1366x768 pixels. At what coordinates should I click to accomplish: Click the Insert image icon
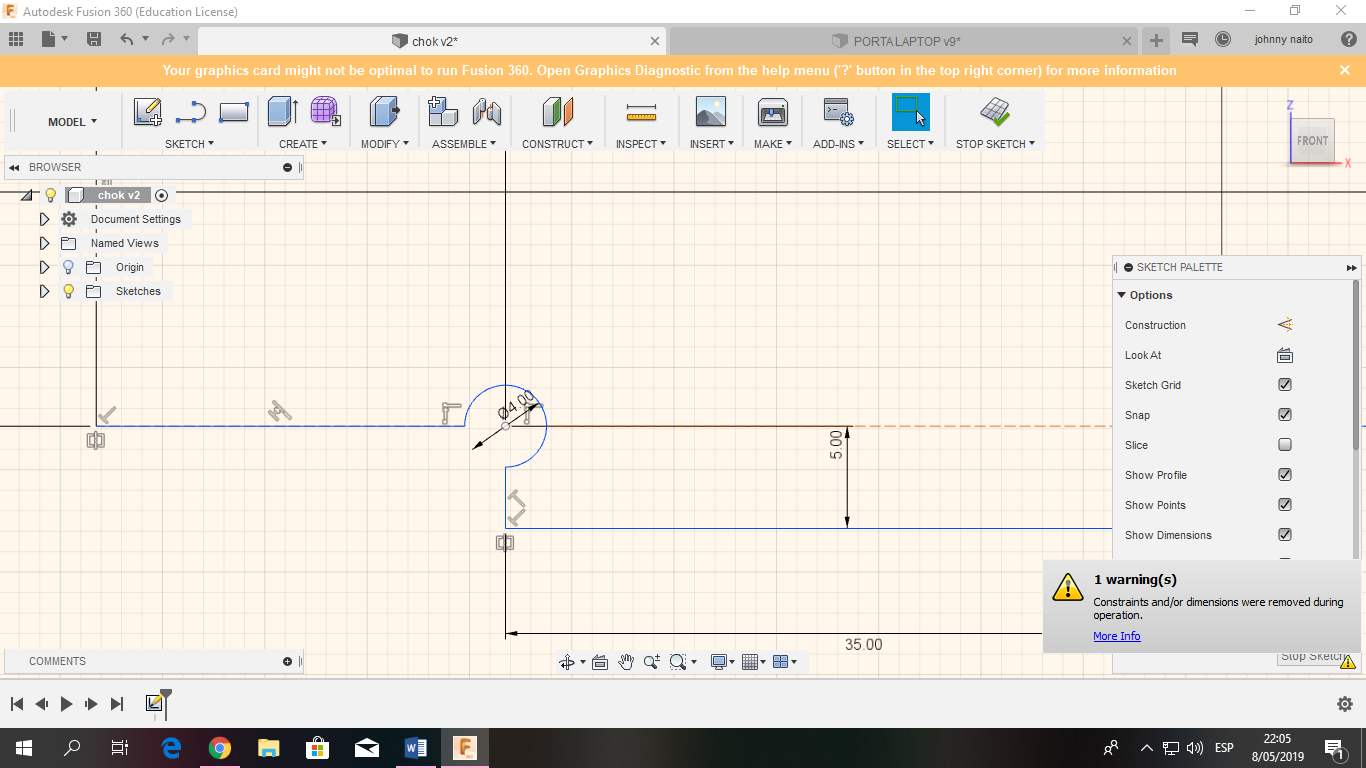click(x=711, y=112)
